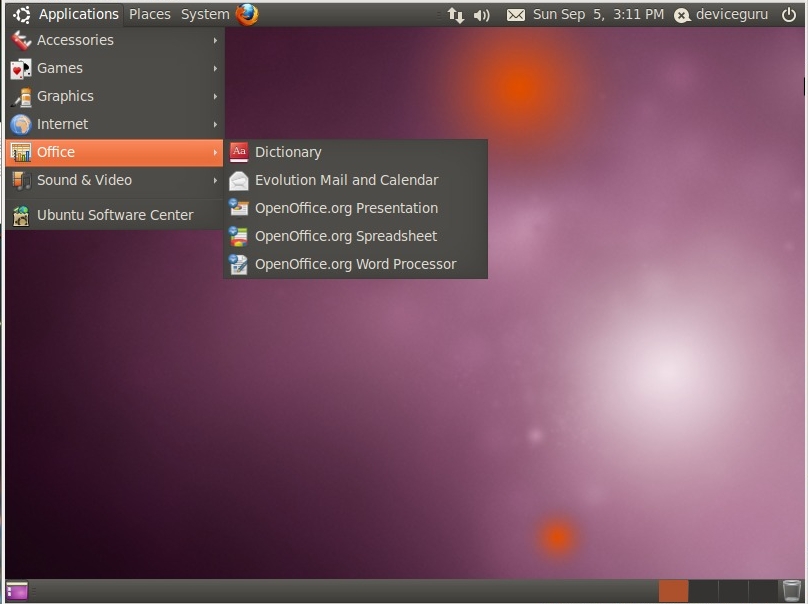Open the Places menu
This screenshot has height=604, width=808.
(149, 14)
